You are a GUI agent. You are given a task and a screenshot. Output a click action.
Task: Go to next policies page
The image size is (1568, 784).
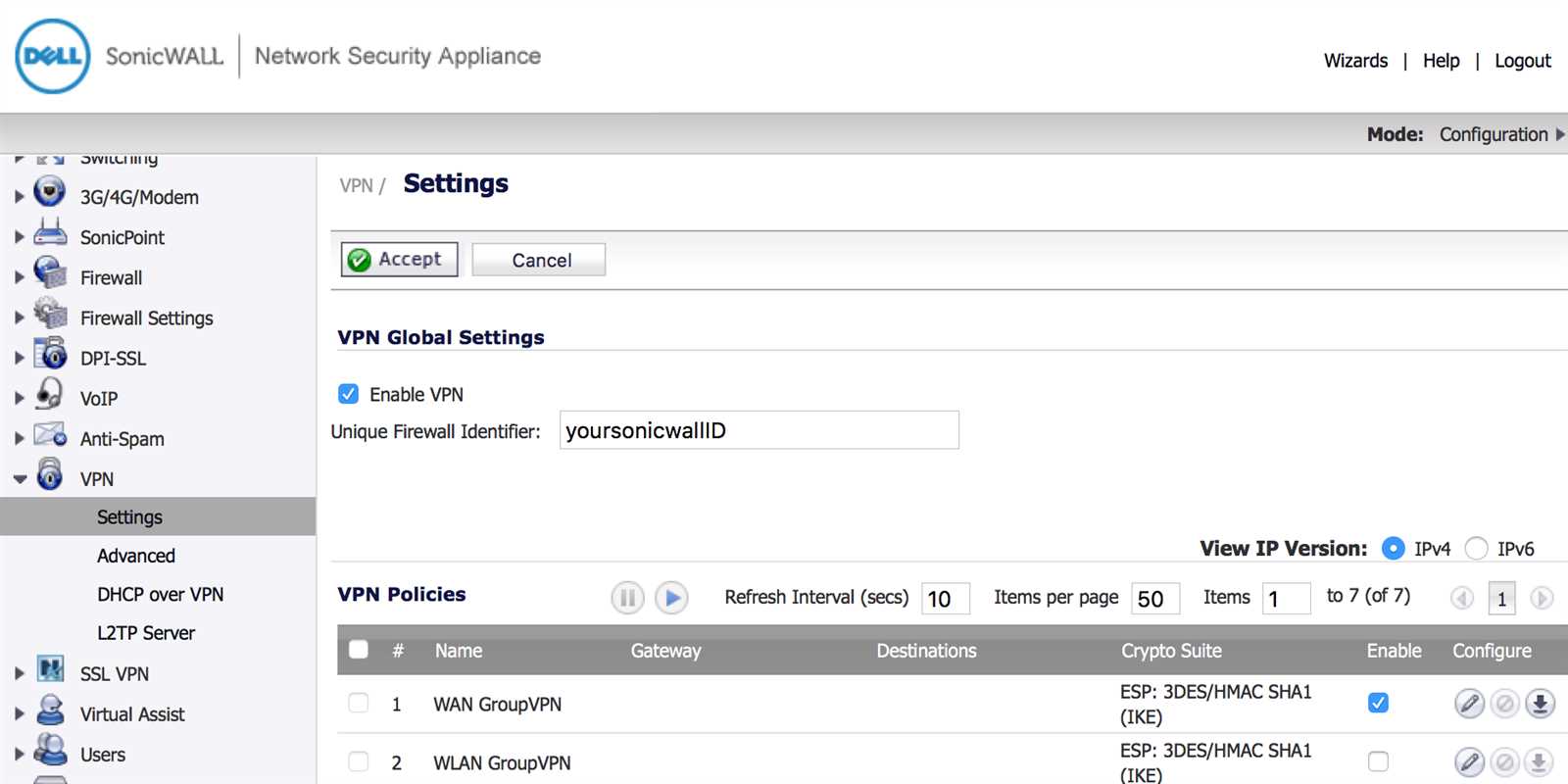(1542, 598)
